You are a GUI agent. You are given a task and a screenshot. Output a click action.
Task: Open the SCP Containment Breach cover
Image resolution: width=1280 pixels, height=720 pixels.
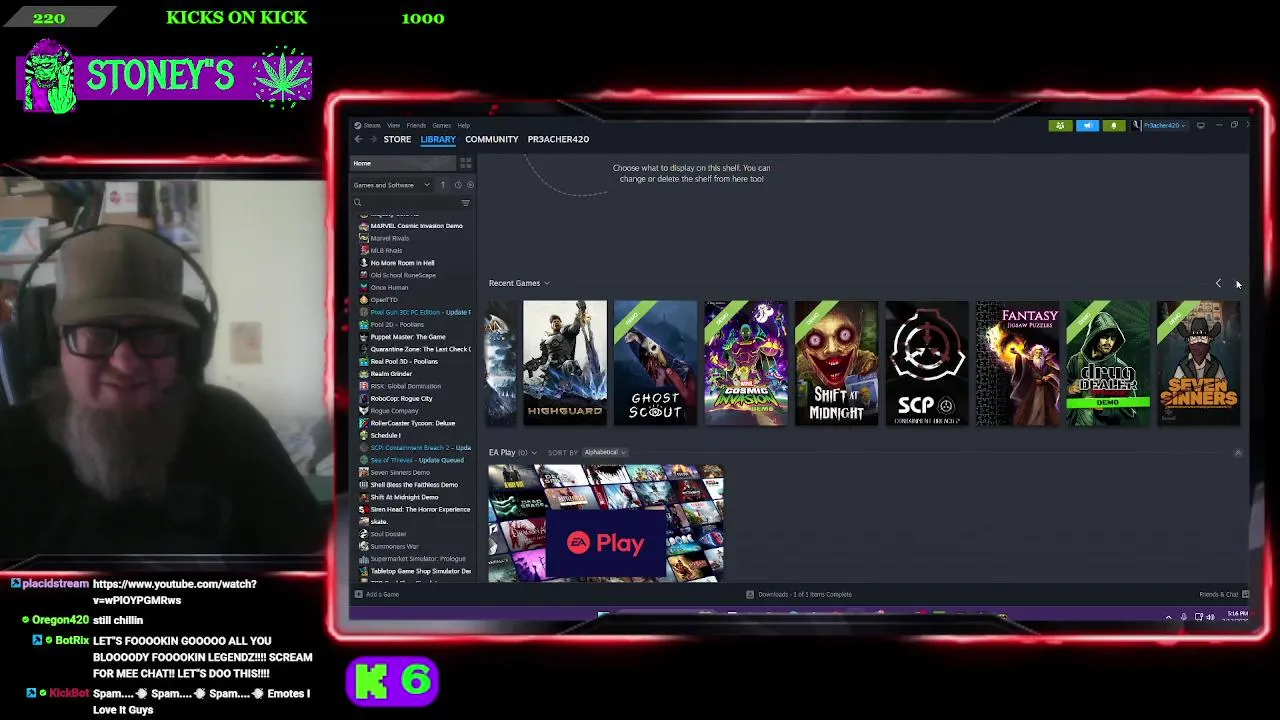point(927,363)
